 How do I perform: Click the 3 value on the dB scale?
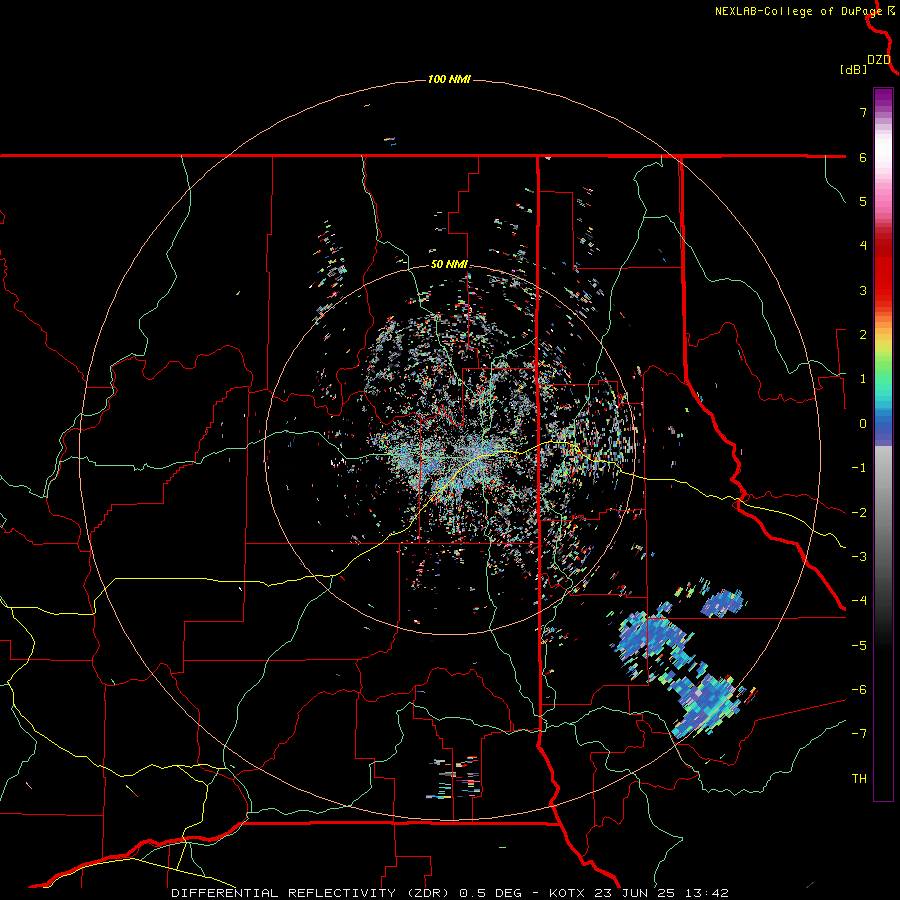click(863, 290)
